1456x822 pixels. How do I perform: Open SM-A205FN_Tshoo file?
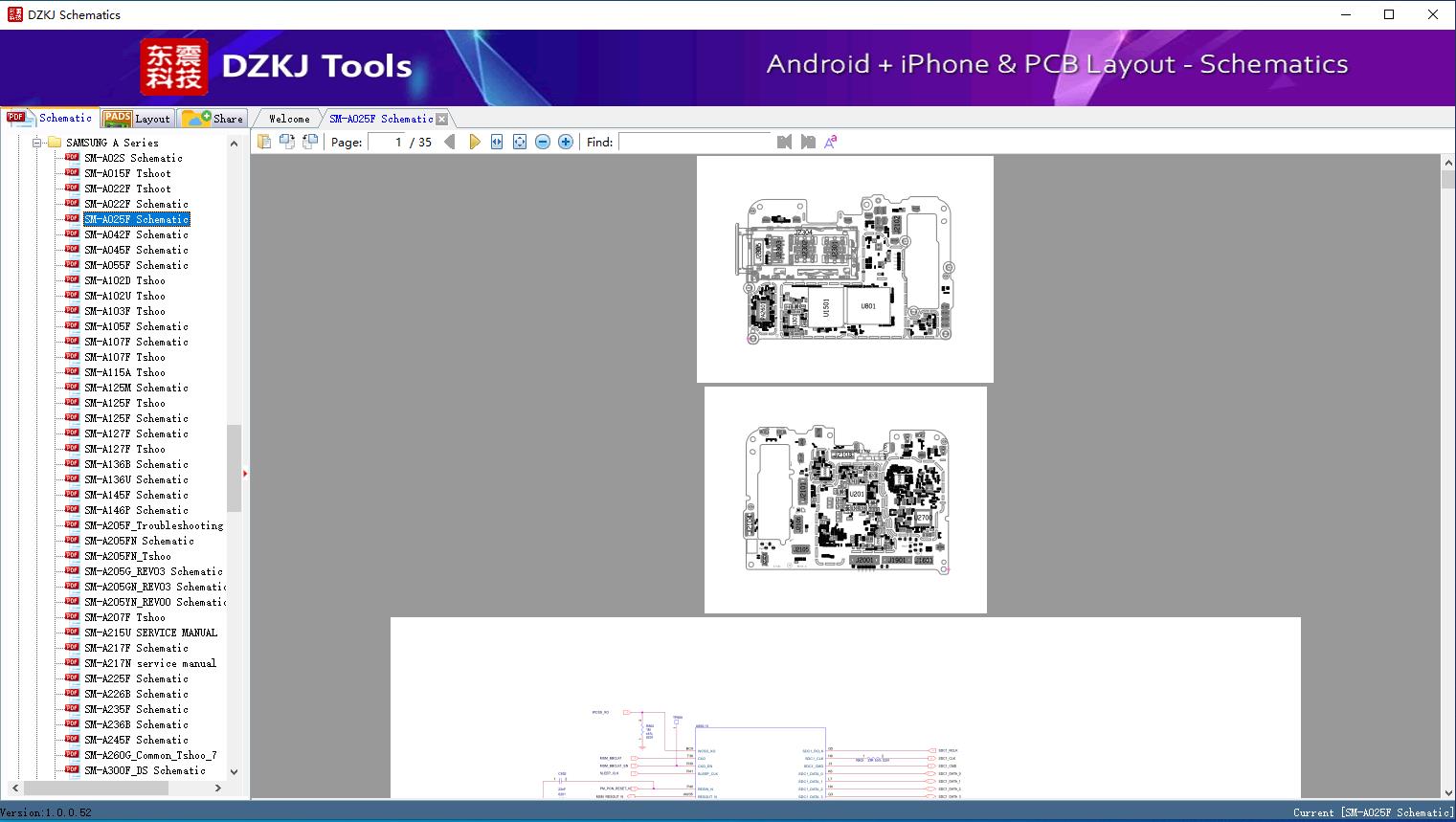click(x=127, y=556)
